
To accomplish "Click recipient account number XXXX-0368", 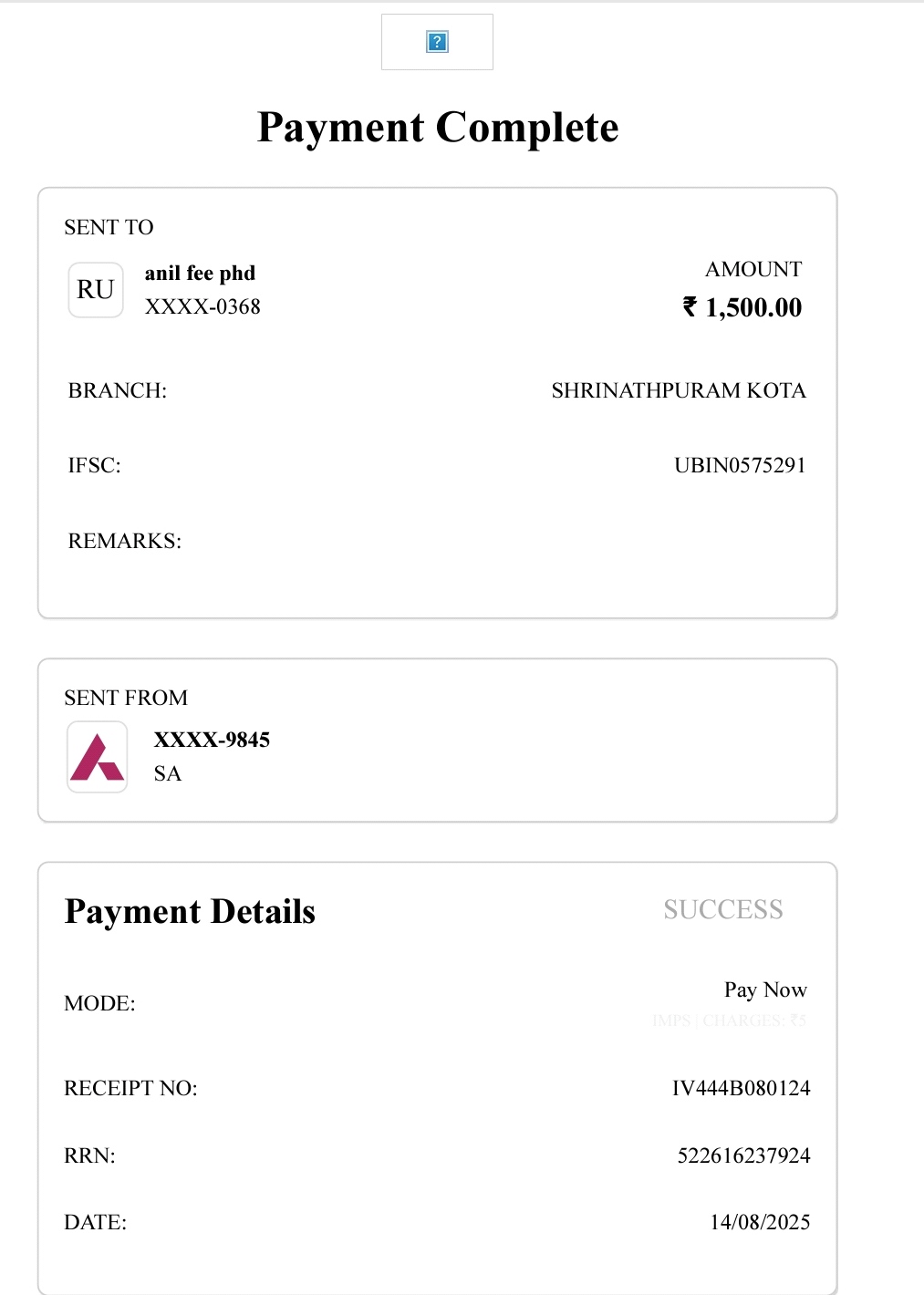I will pos(202,307).
